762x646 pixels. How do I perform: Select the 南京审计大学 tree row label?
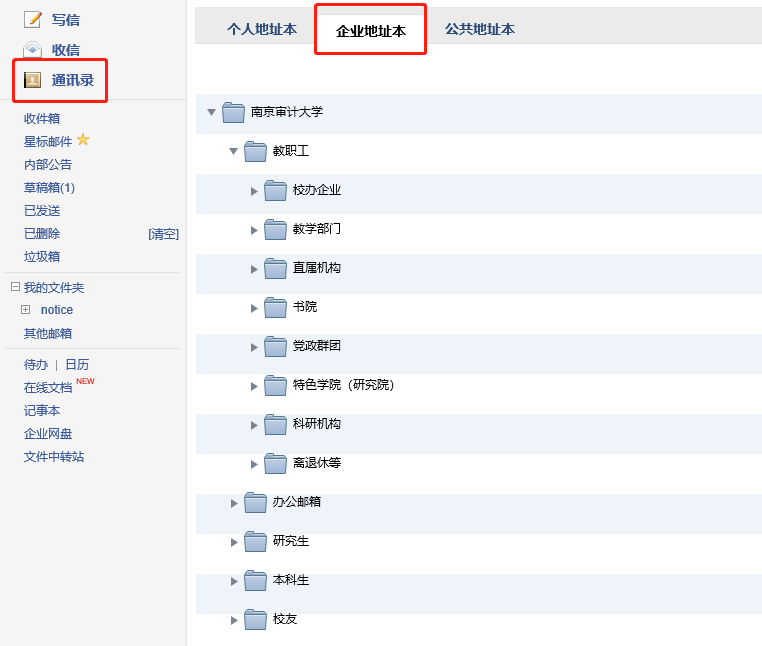point(287,112)
